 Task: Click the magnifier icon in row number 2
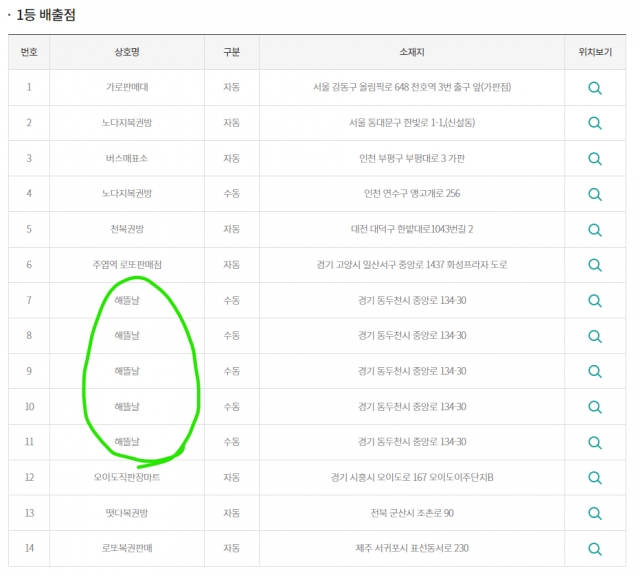pyautogui.click(x=595, y=123)
